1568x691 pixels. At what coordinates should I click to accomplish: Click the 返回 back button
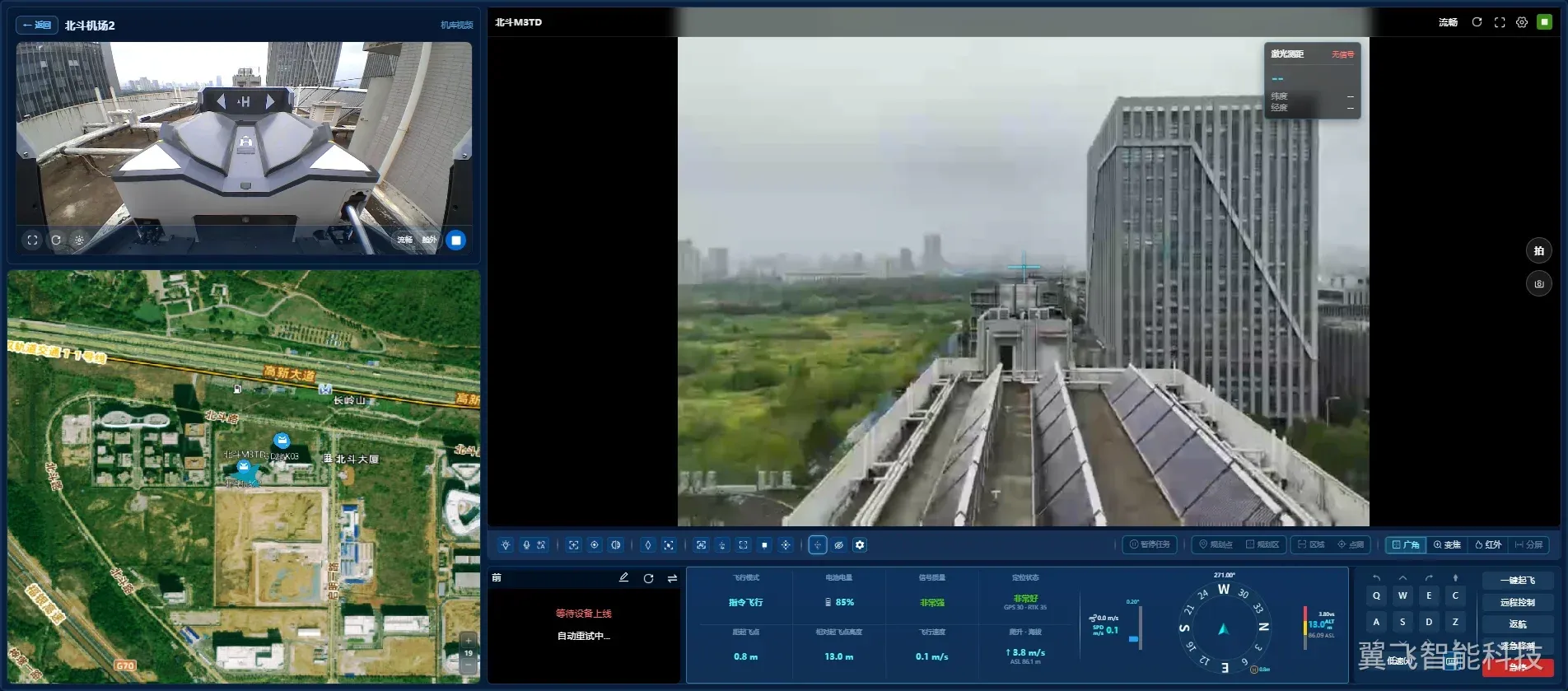37,26
